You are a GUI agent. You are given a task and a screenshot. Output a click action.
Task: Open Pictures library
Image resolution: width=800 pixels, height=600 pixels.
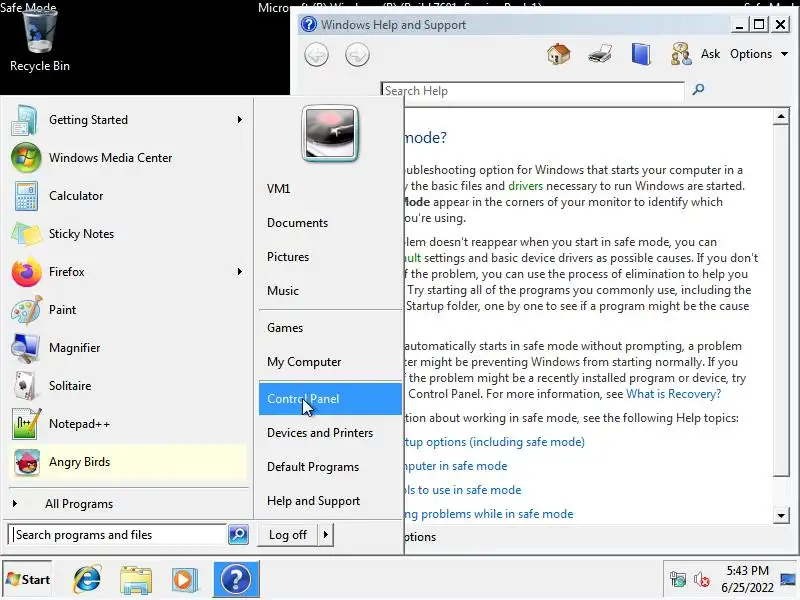tap(330, 257)
